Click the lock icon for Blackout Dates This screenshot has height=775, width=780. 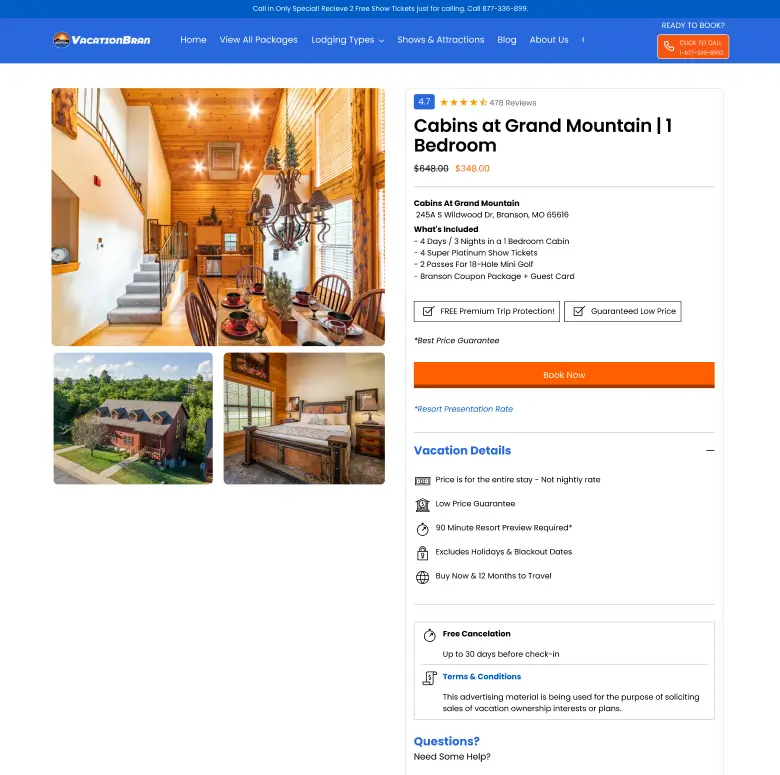(x=422, y=553)
